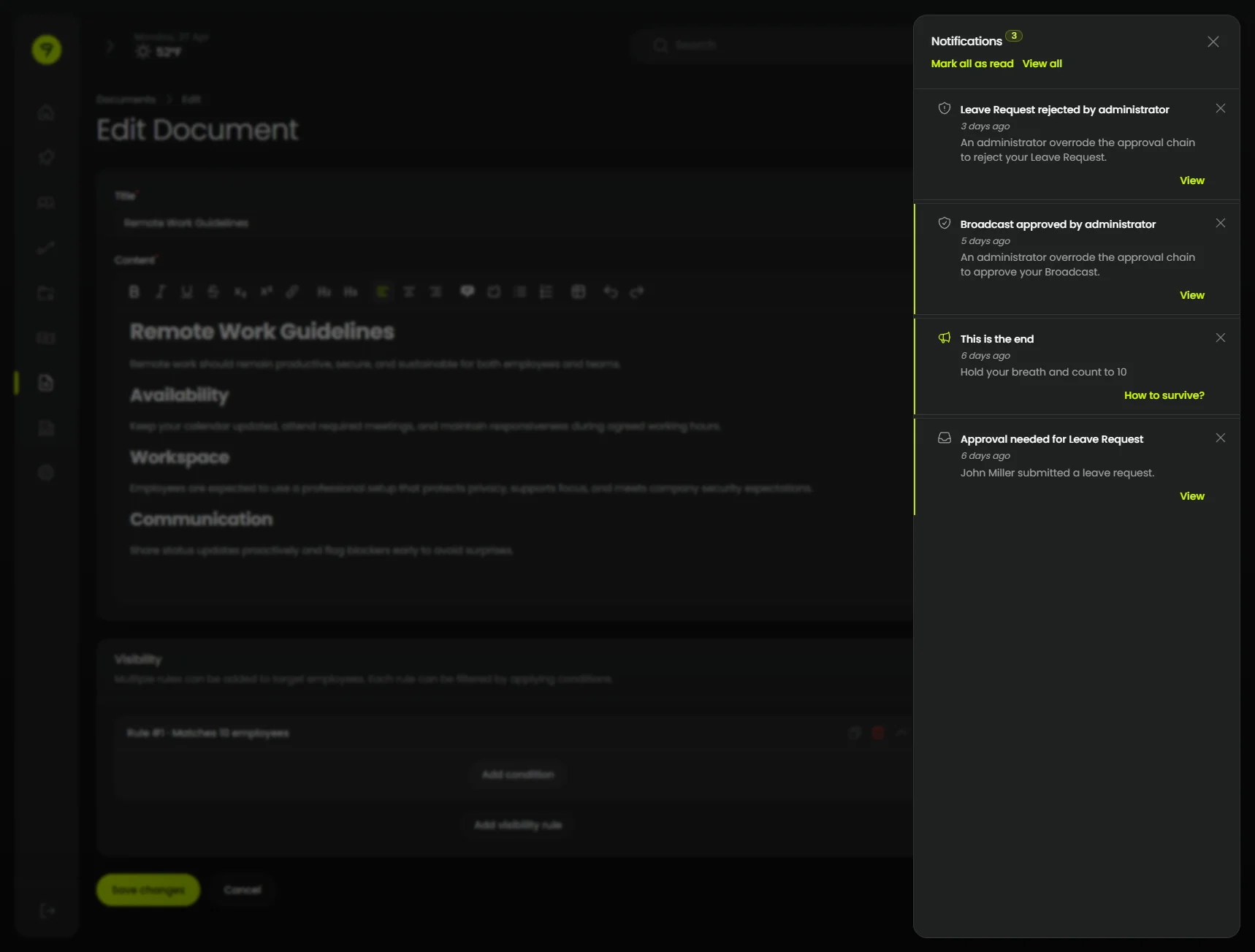The image size is (1255, 952).
Task: Collapse the sidebar using the arrow near the date
Action: coord(109,45)
